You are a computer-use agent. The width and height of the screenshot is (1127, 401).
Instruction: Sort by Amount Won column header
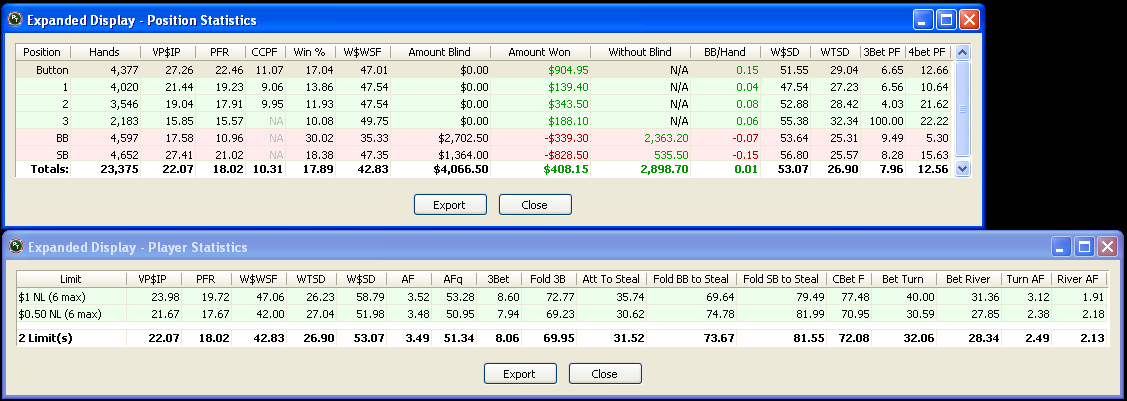(540, 52)
